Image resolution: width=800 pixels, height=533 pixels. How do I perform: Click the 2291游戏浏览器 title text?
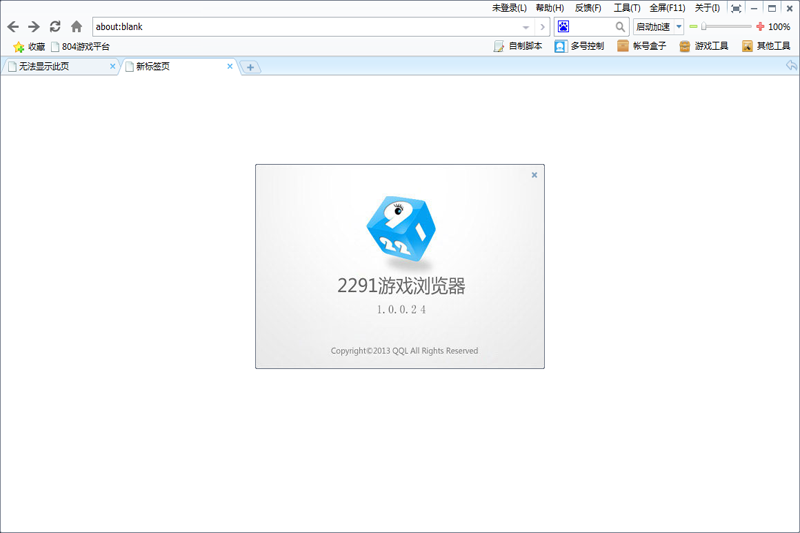coord(401,286)
